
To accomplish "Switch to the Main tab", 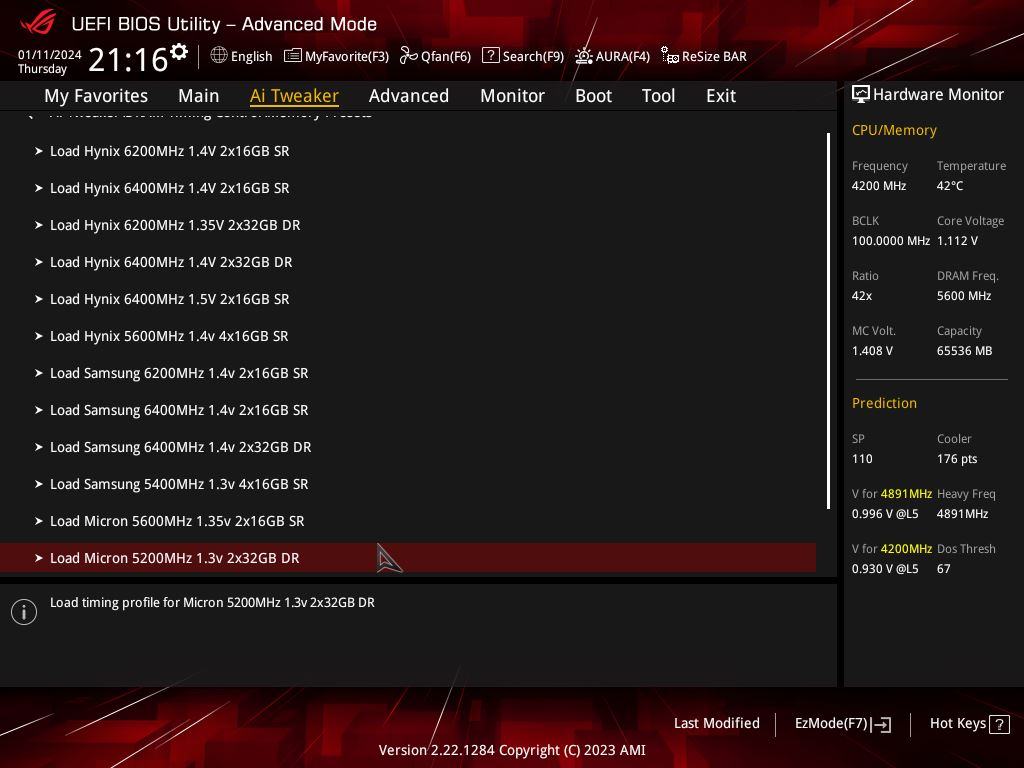I will [199, 96].
